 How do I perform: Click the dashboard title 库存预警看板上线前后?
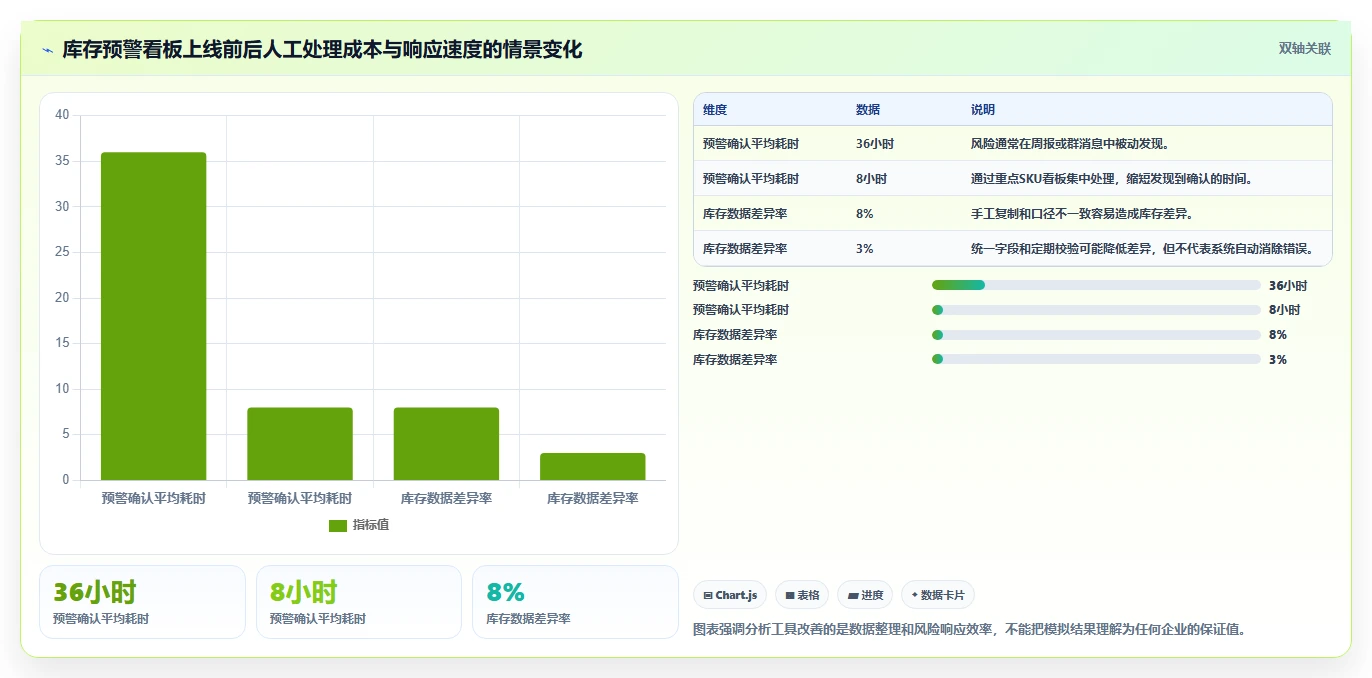click(x=322, y=50)
